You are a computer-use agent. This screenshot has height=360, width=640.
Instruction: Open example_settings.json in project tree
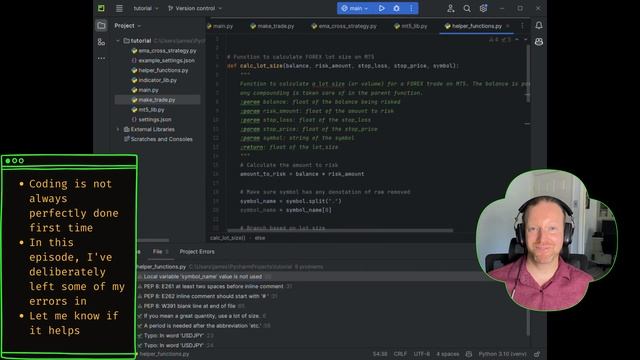(x=163, y=60)
